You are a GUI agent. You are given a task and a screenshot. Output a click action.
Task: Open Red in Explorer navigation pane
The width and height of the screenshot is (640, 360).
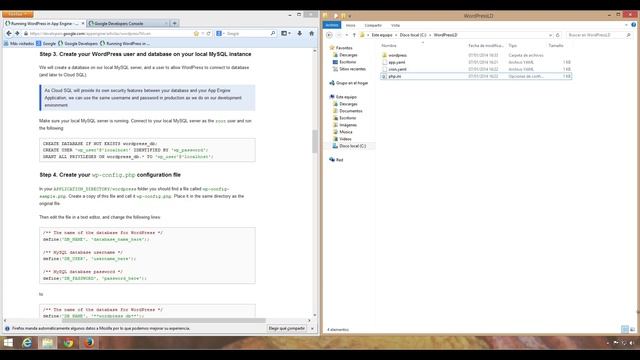pos(339,160)
